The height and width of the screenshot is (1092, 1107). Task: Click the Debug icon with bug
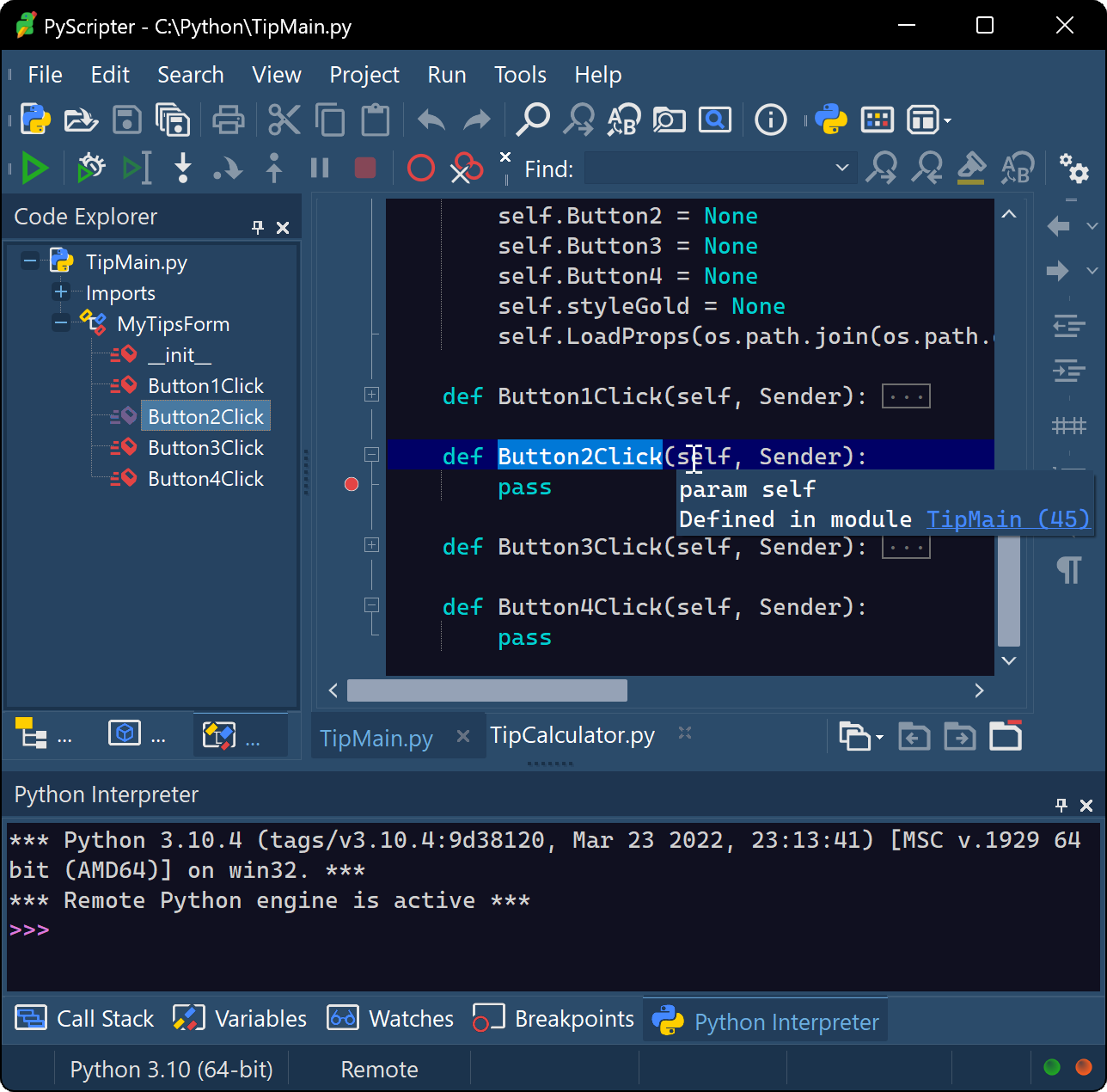(x=90, y=169)
